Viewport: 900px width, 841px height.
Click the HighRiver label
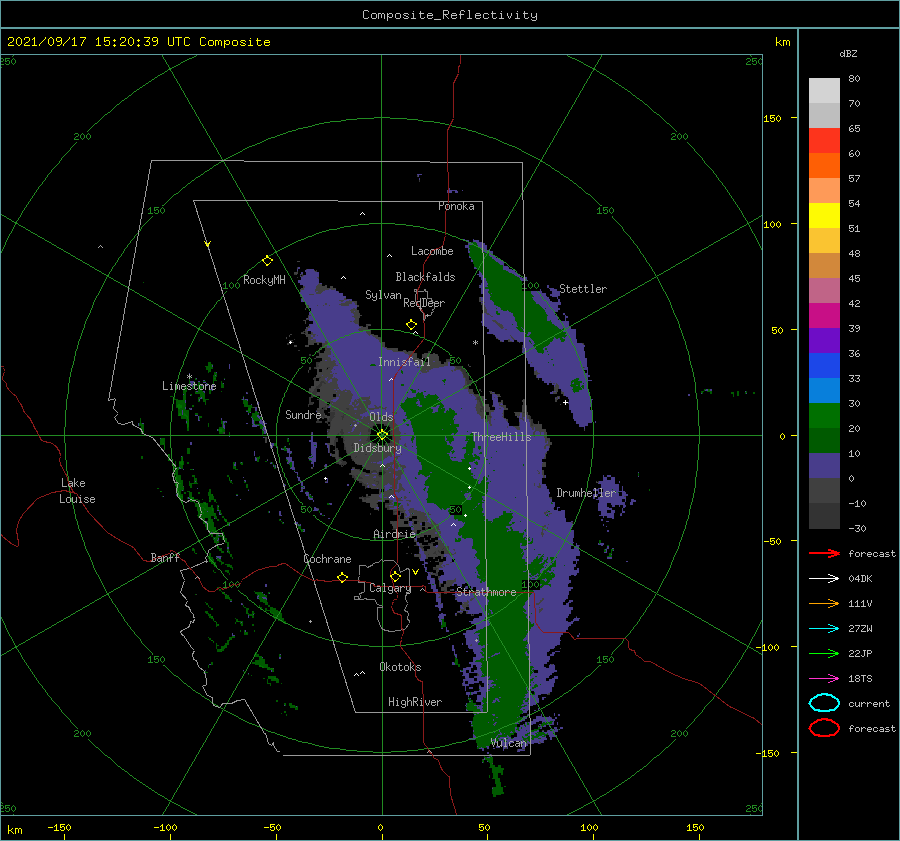point(415,702)
